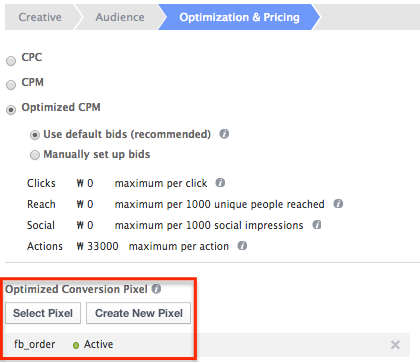Image resolution: width=420 pixels, height=362 pixels.
Task: Click the green Active status dot
Action: pos(76,345)
